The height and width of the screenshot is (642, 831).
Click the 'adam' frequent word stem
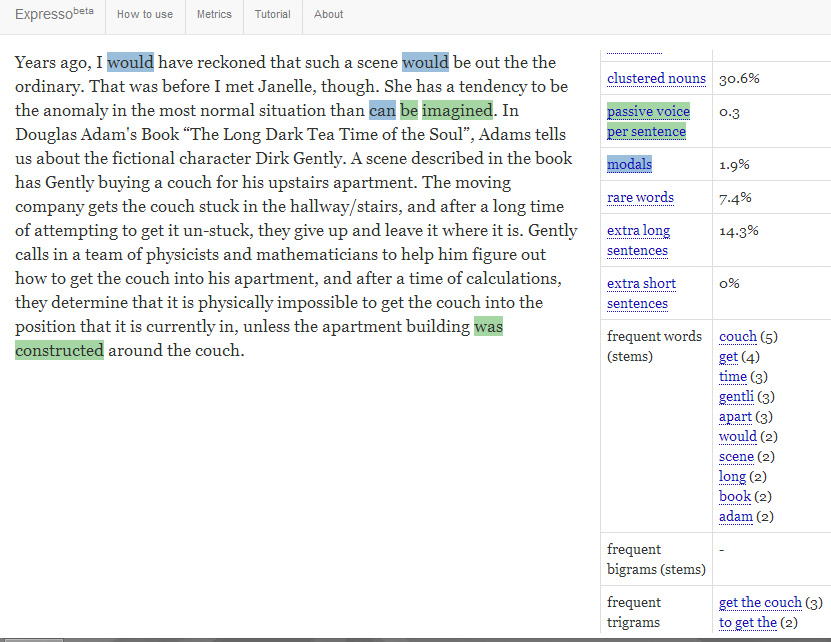coord(735,516)
